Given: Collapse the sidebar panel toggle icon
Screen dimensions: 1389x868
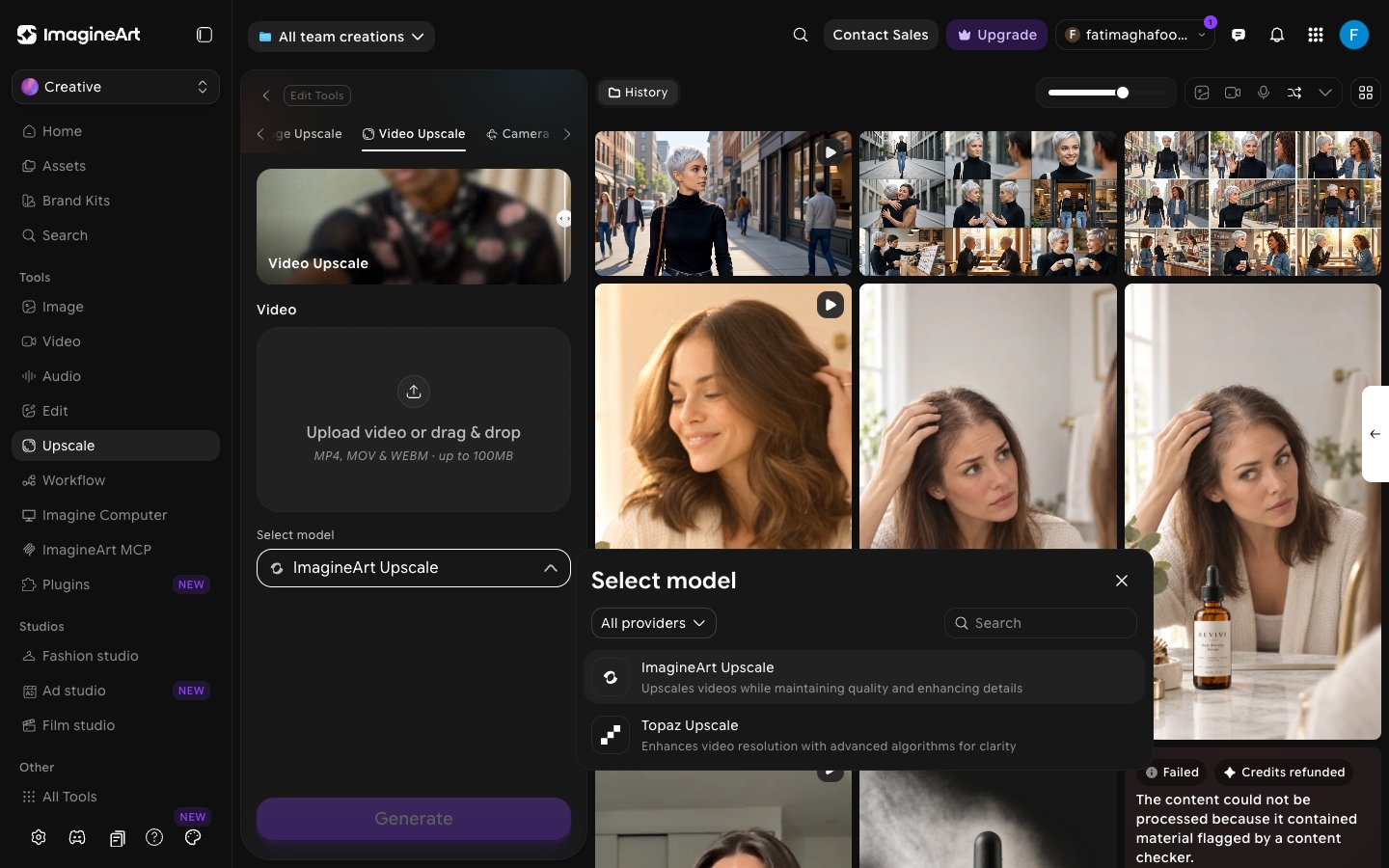Looking at the screenshot, I should 204,35.
